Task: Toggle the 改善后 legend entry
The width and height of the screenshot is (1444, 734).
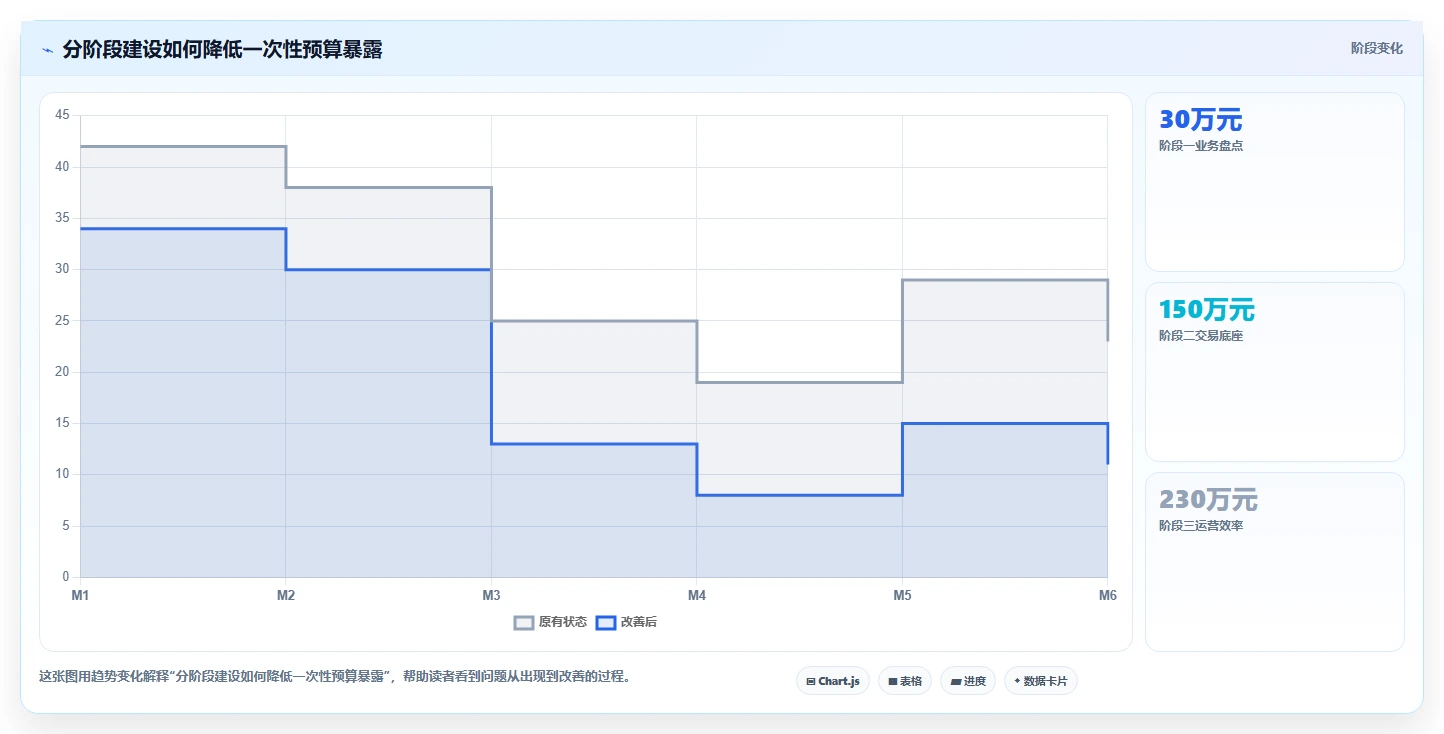Action: pos(627,622)
